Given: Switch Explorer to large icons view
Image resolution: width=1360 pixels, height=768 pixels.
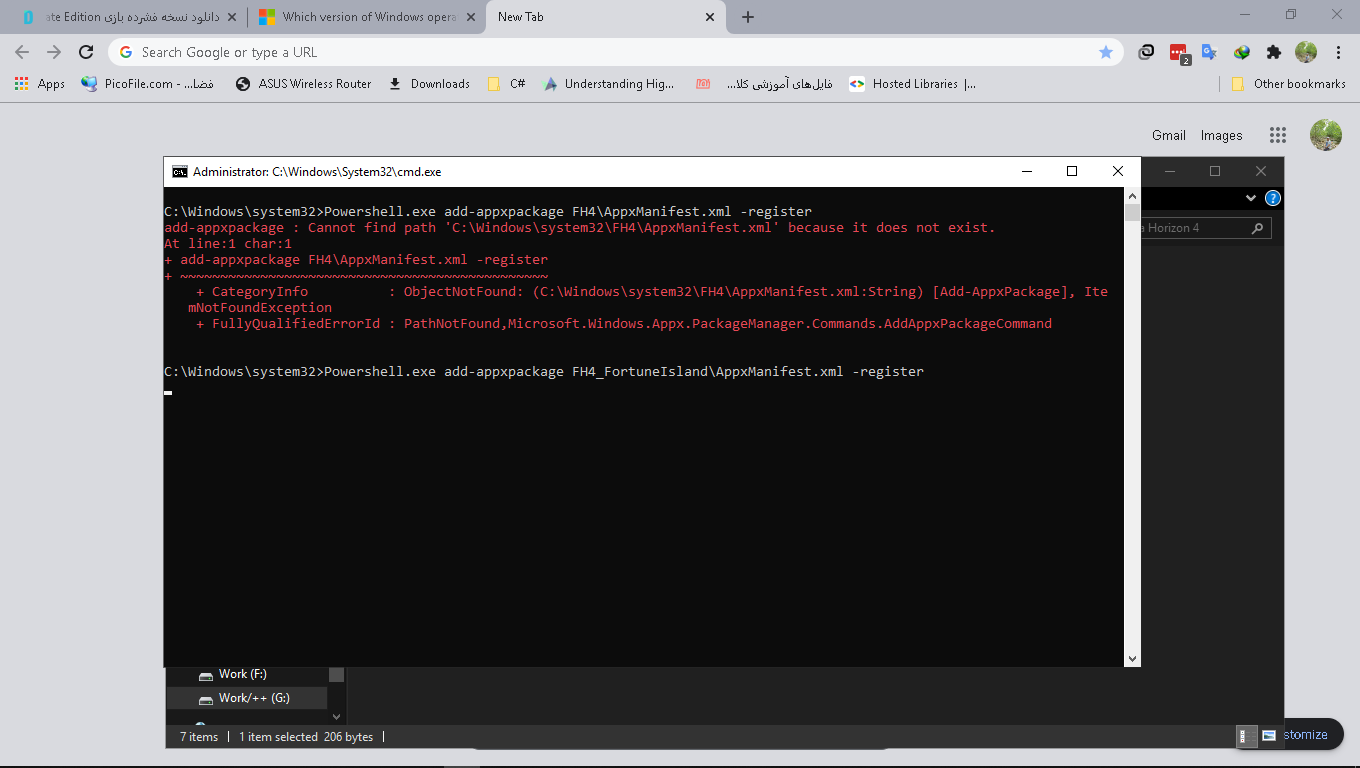Looking at the screenshot, I should pos(1269,736).
